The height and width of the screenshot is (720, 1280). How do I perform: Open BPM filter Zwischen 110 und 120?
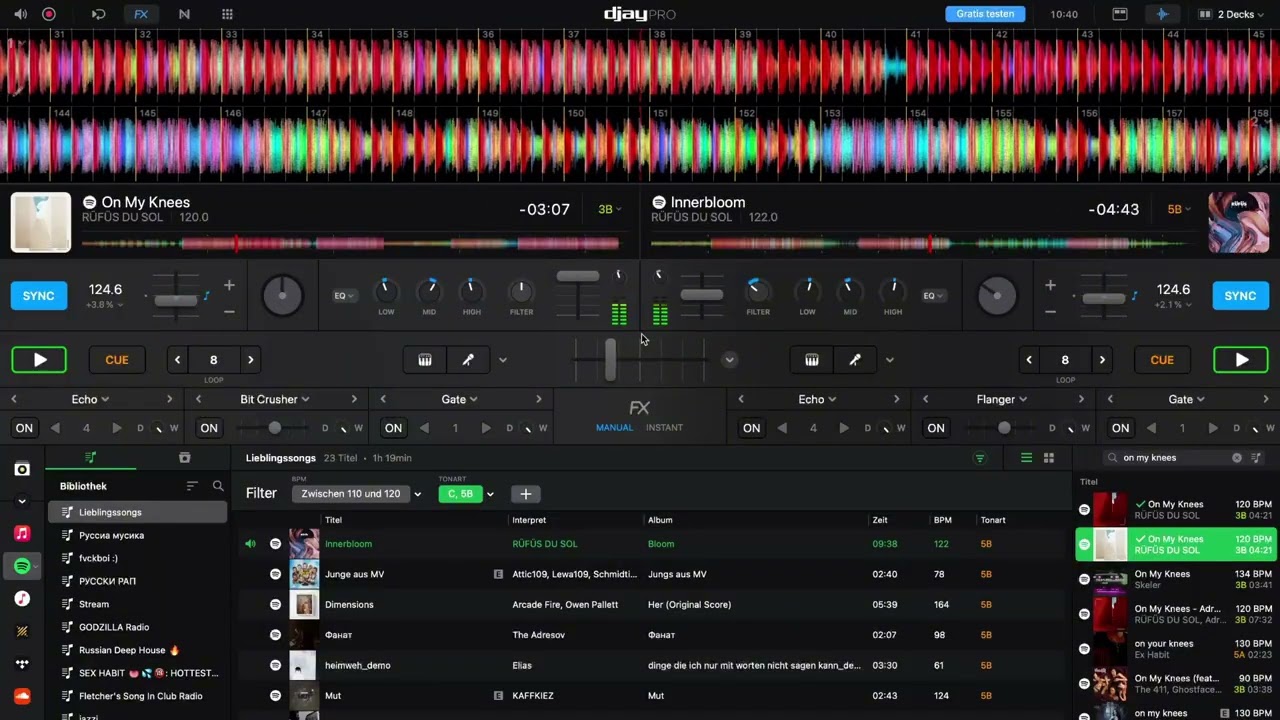[357, 493]
